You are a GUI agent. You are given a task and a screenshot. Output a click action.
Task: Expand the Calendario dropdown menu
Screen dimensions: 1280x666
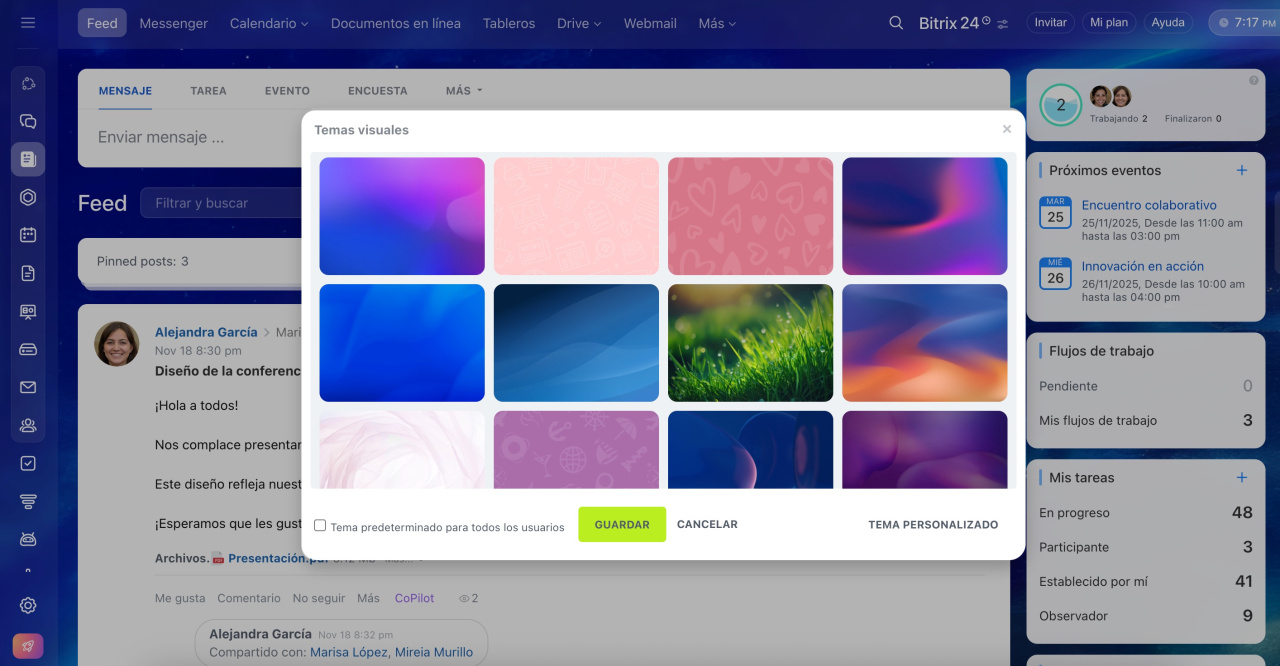[x=268, y=23]
